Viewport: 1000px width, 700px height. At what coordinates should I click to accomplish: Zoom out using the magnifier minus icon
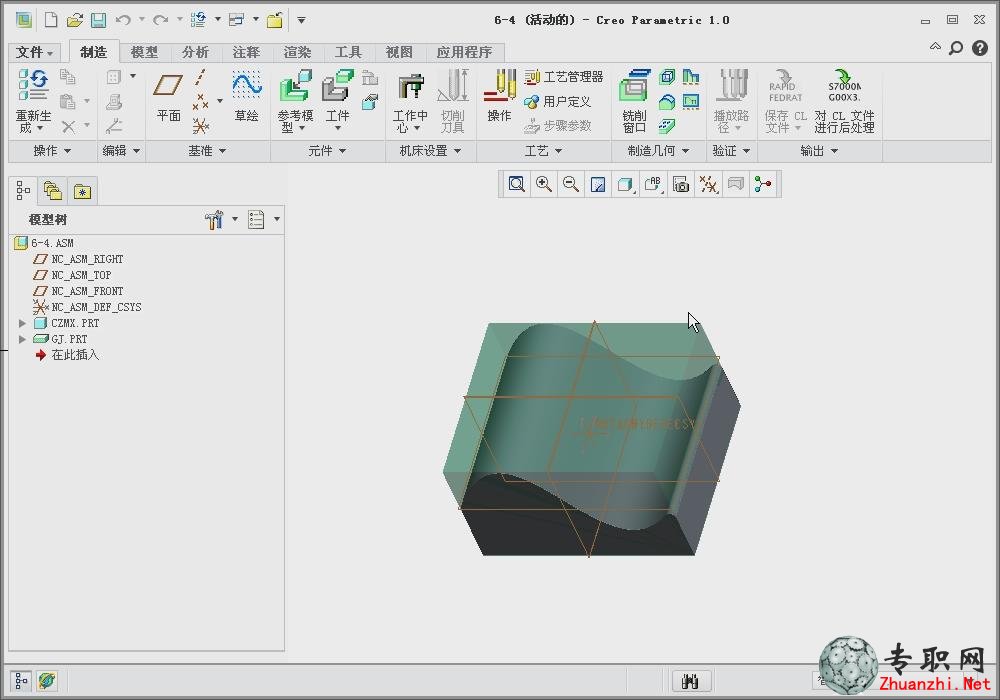pyautogui.click(x=571, y=184)
